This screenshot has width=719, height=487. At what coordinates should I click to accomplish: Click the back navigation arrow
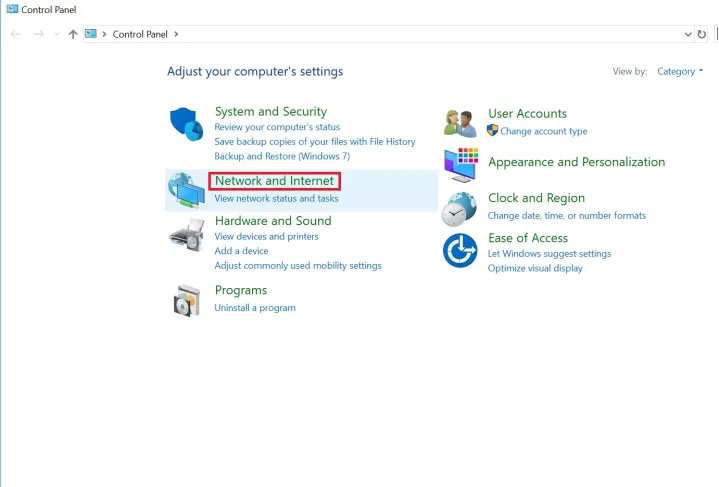coord(15,34)
